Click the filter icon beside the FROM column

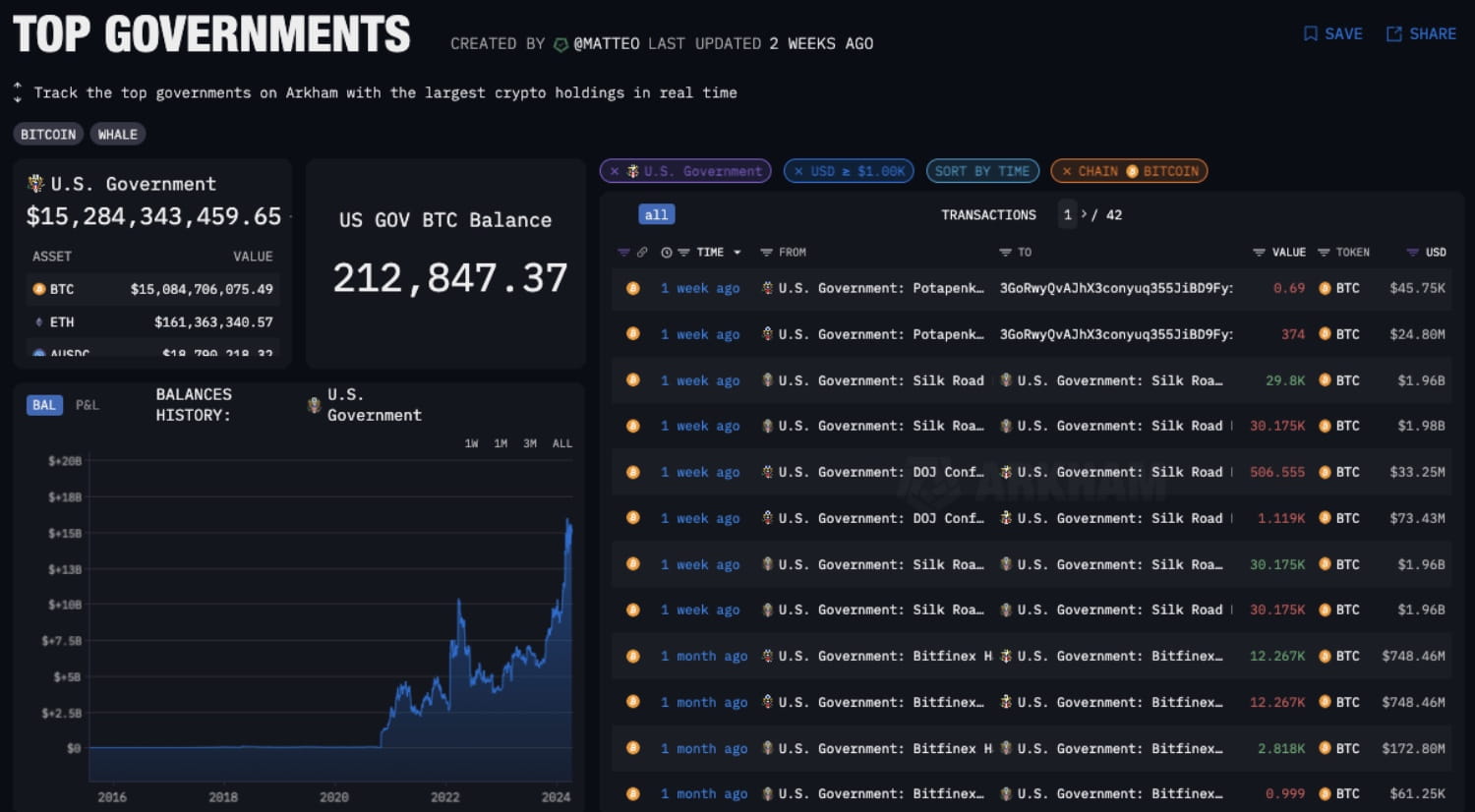[x=767, y=253]
